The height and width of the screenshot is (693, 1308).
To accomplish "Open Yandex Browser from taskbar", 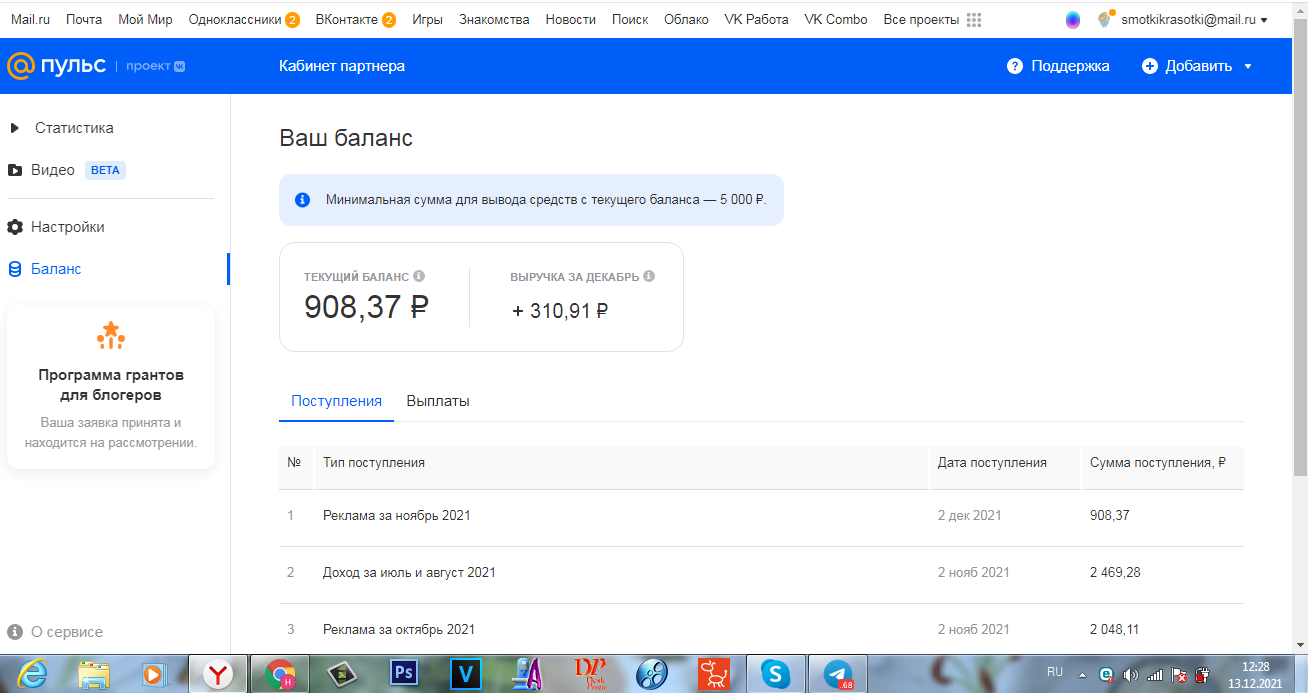I will (x=217, y=675).
